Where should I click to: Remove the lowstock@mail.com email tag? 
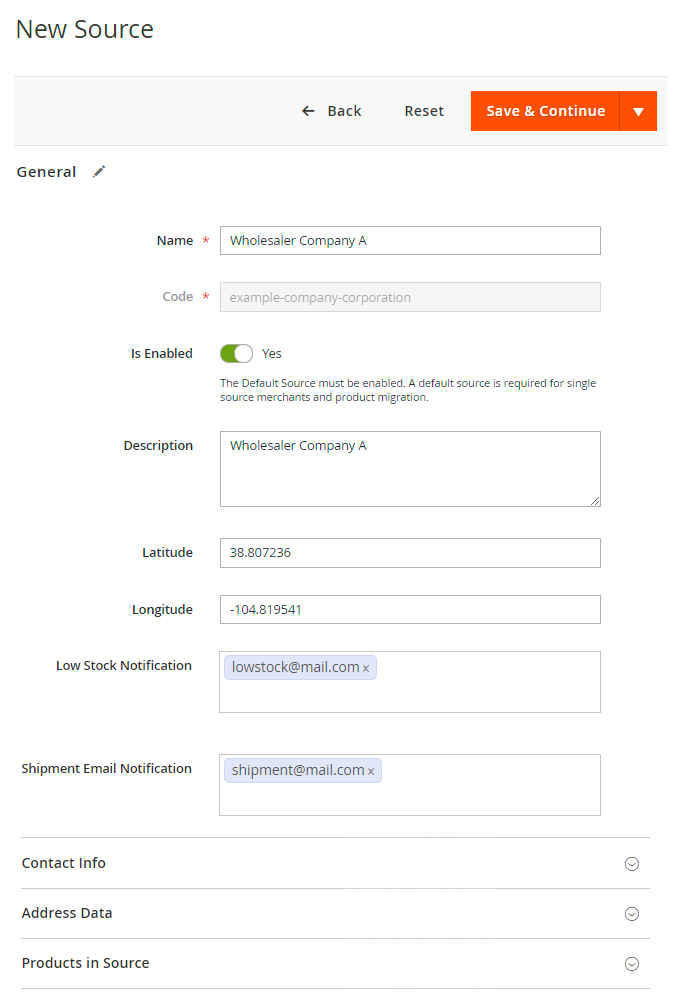tap(366, 668)
